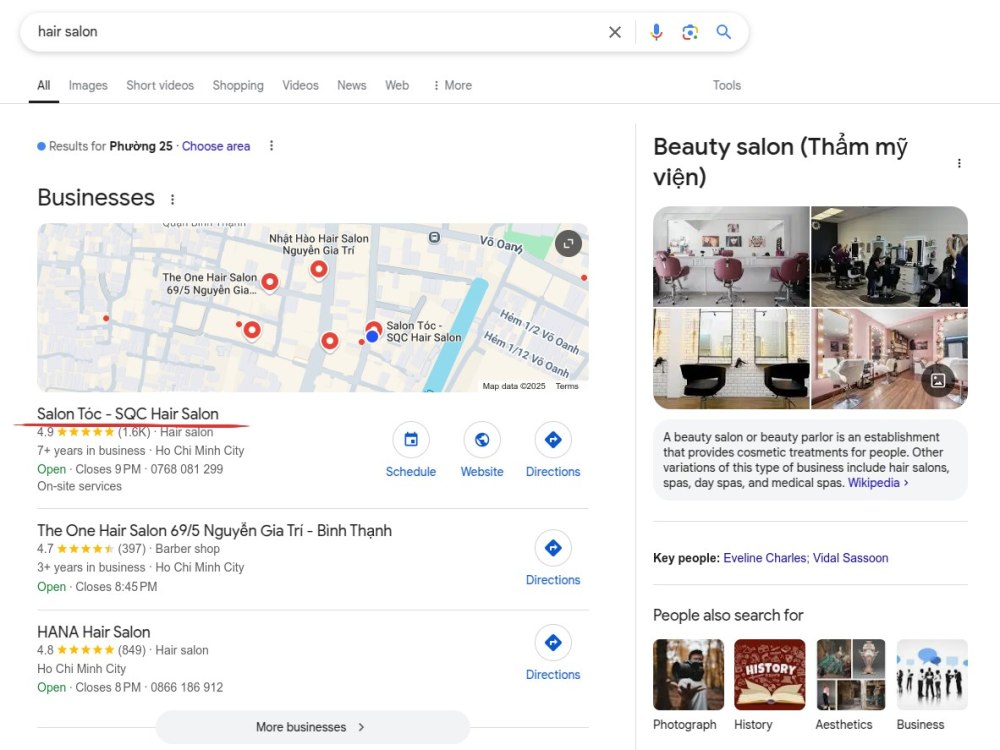Screen dimensions: 1000x750
Task: Click the Terms link on the map
Action: pyautogui.click(x=567, y=386)
